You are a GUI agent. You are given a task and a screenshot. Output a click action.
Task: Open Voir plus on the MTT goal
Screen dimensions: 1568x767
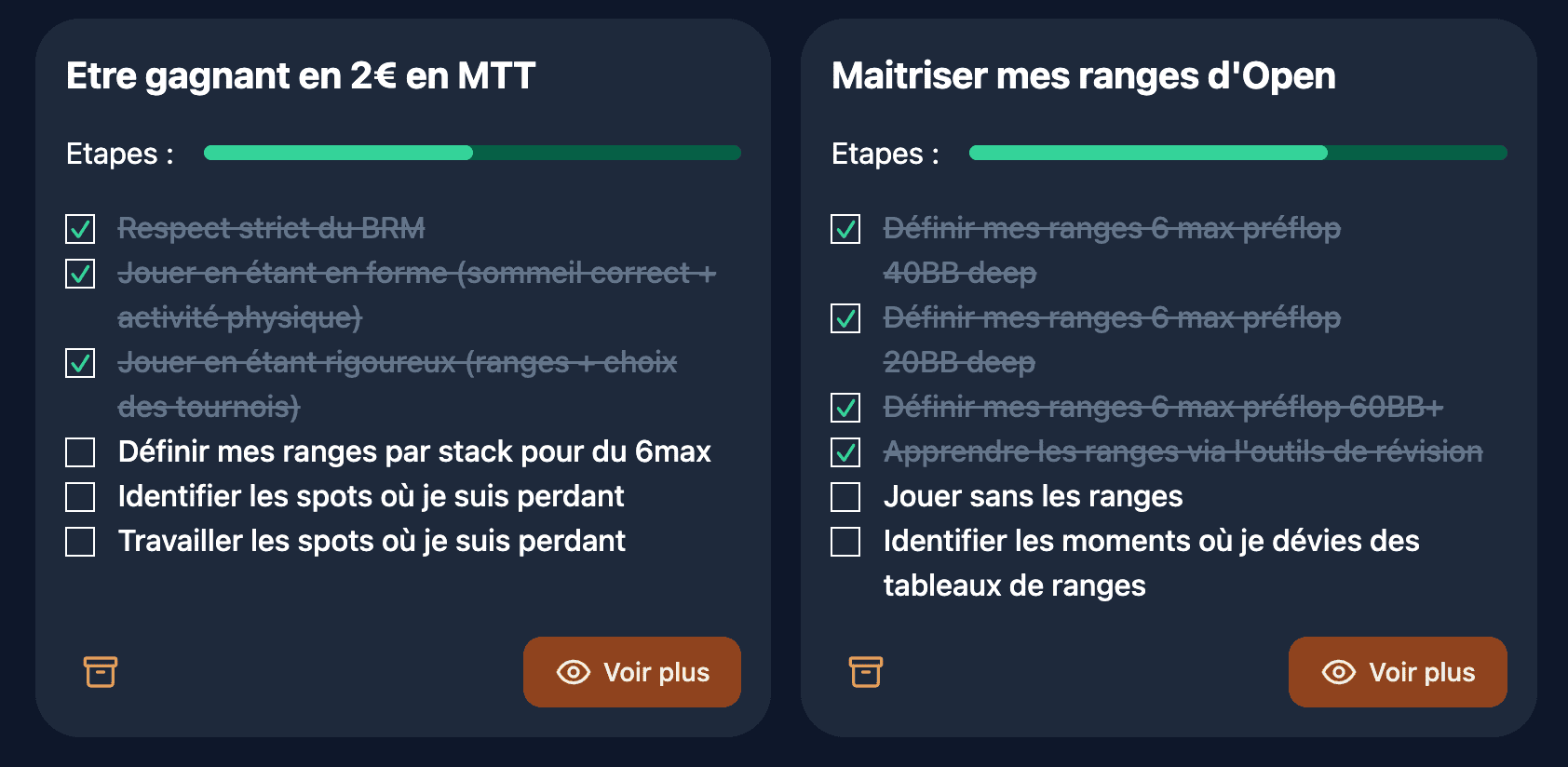(631, 671)
